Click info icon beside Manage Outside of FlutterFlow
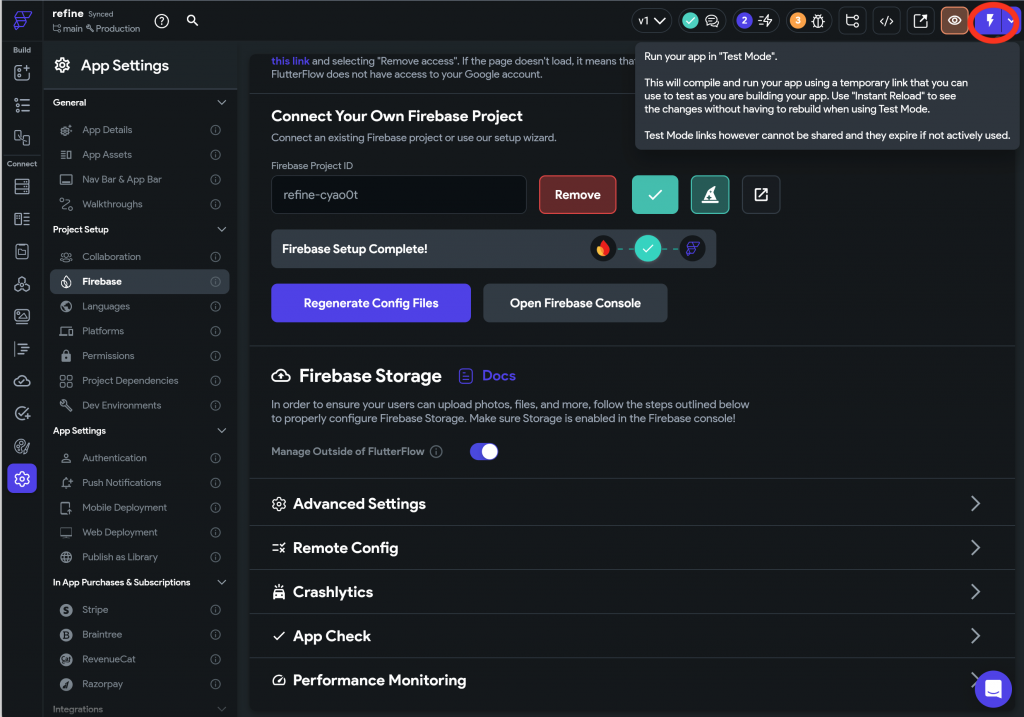The image size is (1024, 717). point(436,451)
